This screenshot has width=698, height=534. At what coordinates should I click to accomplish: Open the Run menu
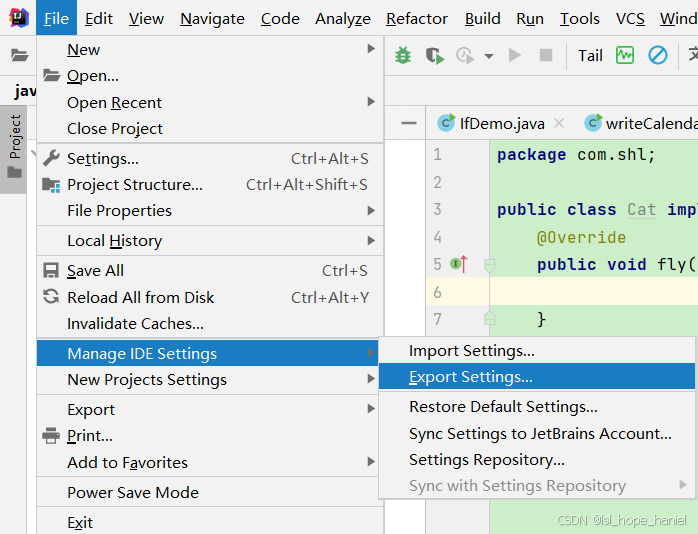point(530,18)
